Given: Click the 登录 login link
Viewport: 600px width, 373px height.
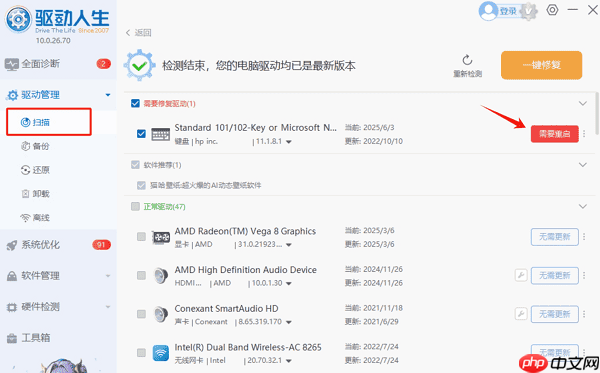Looking at the screenshot, I should click(509, 11).
